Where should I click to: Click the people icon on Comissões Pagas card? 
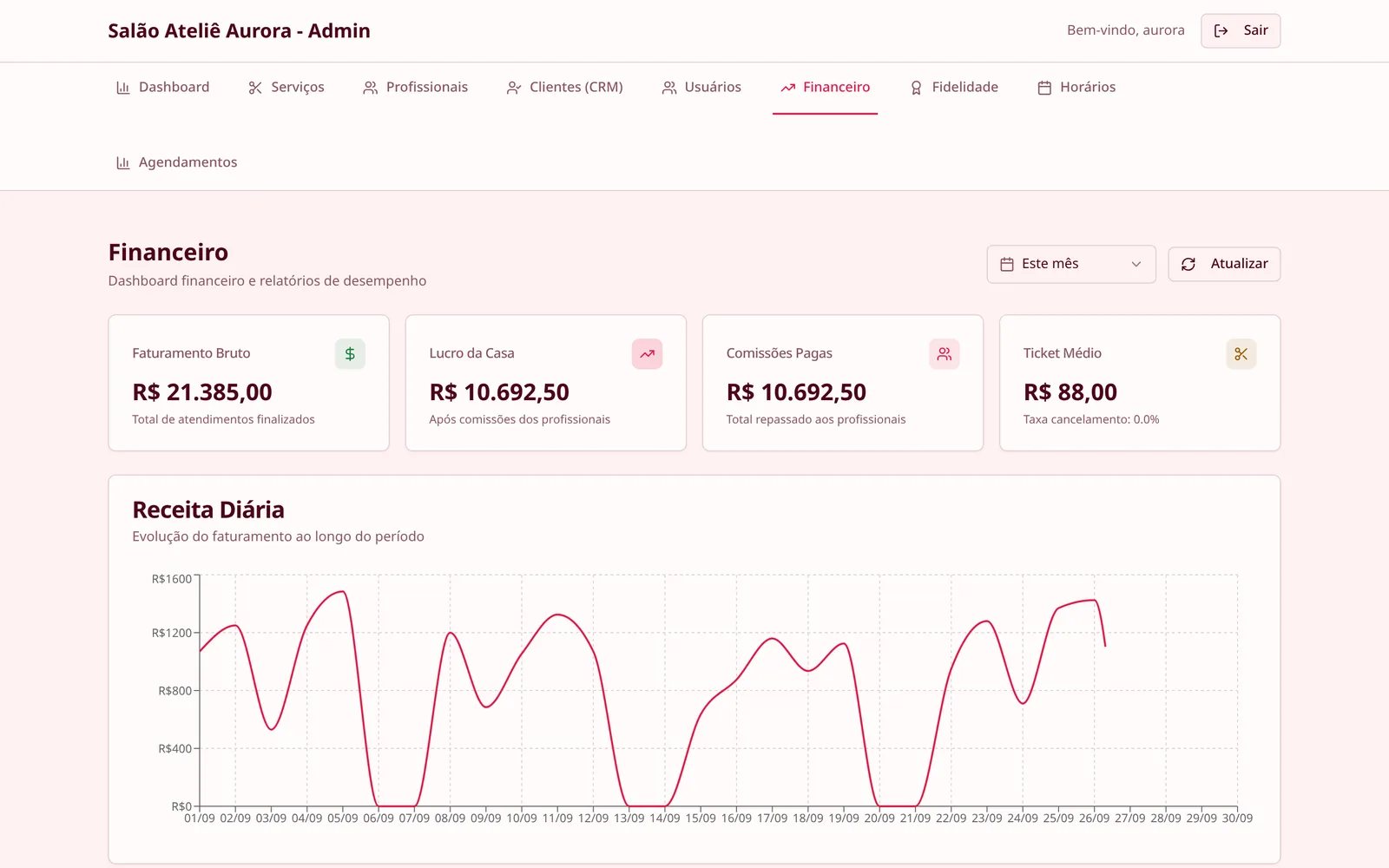point(944,354)
